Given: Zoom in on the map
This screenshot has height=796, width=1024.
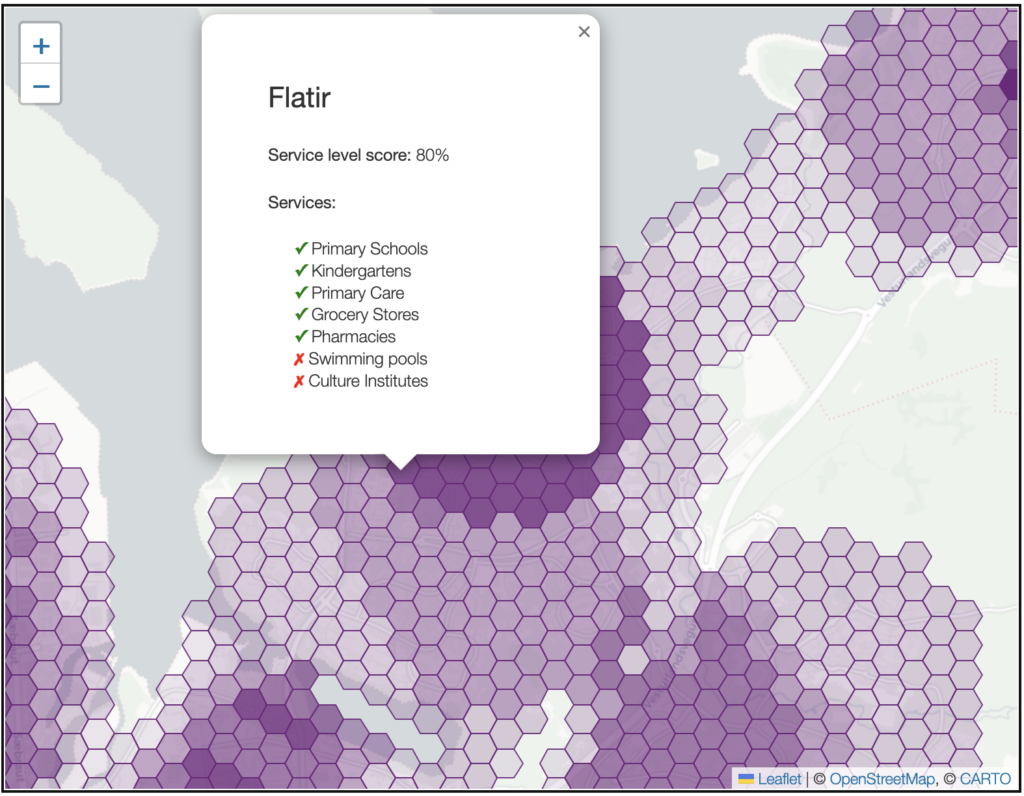Looking at the screenshot, I should (x=41, y=46).
